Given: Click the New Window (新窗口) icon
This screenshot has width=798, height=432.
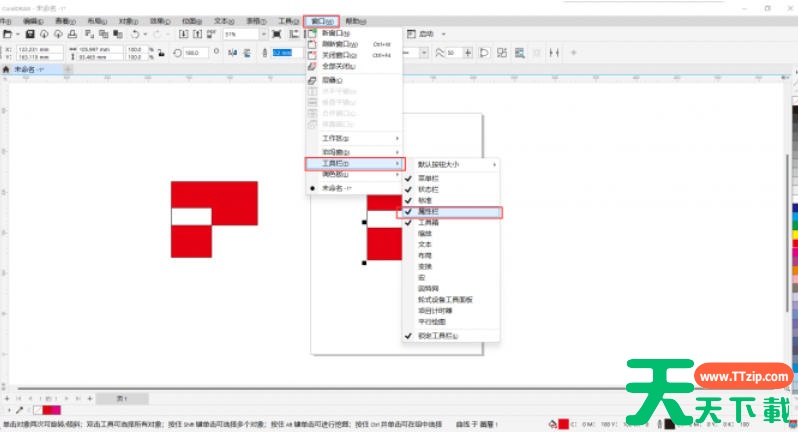Looking at the screenshot, I should tap(311, 33).
